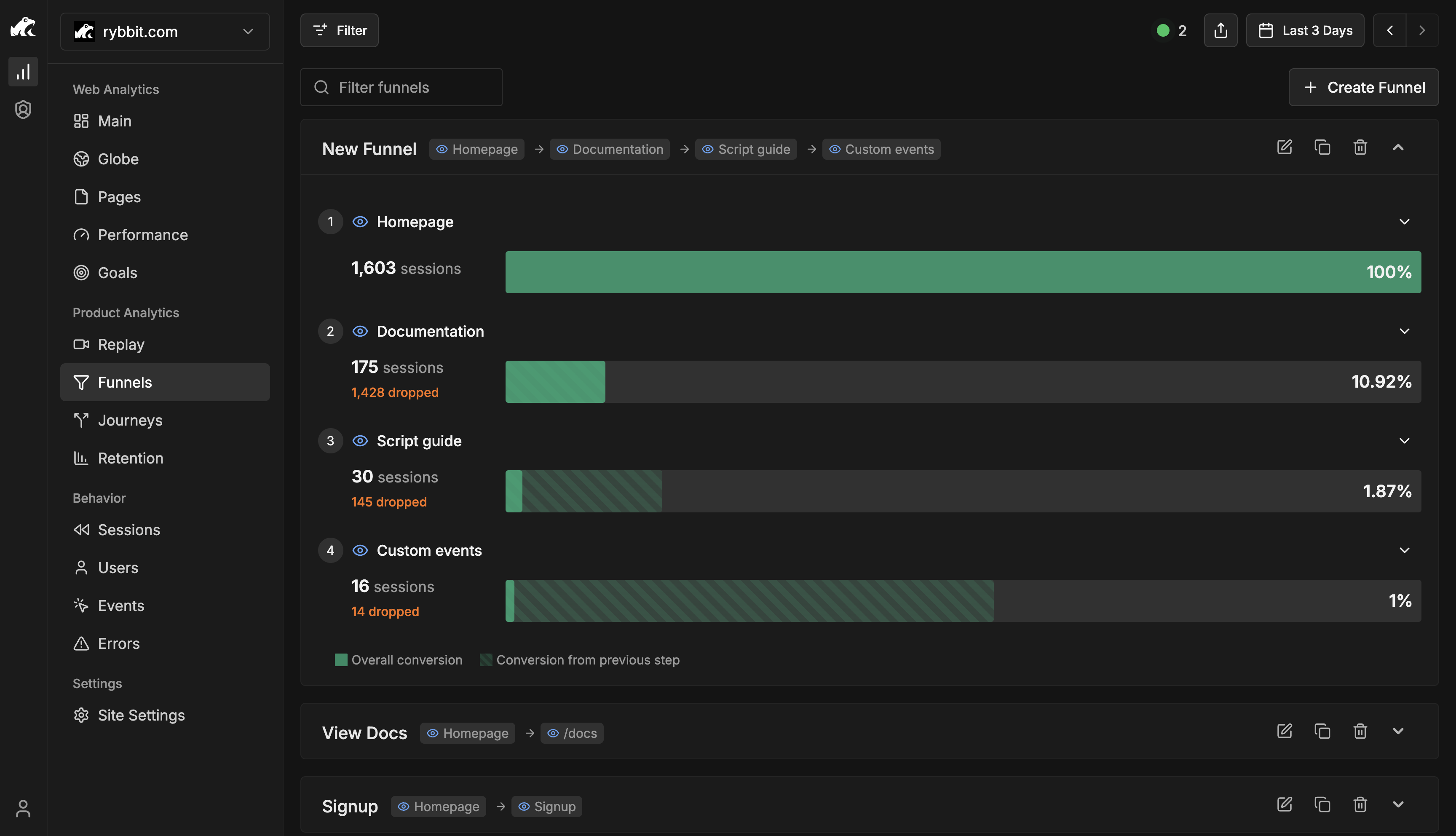
Task: Go to previous date range arrow
Action: tap(1389, 30)
